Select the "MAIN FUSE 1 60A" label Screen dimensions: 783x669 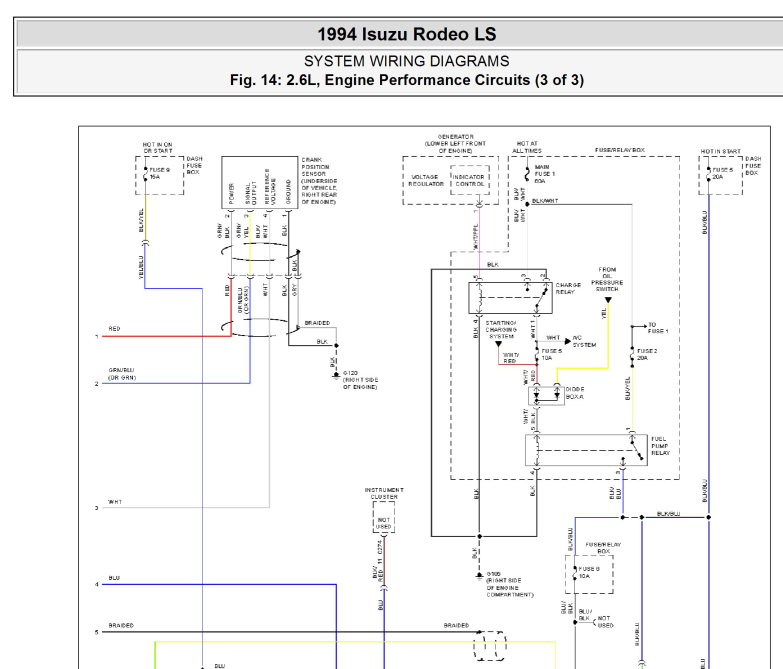point(545,174)
